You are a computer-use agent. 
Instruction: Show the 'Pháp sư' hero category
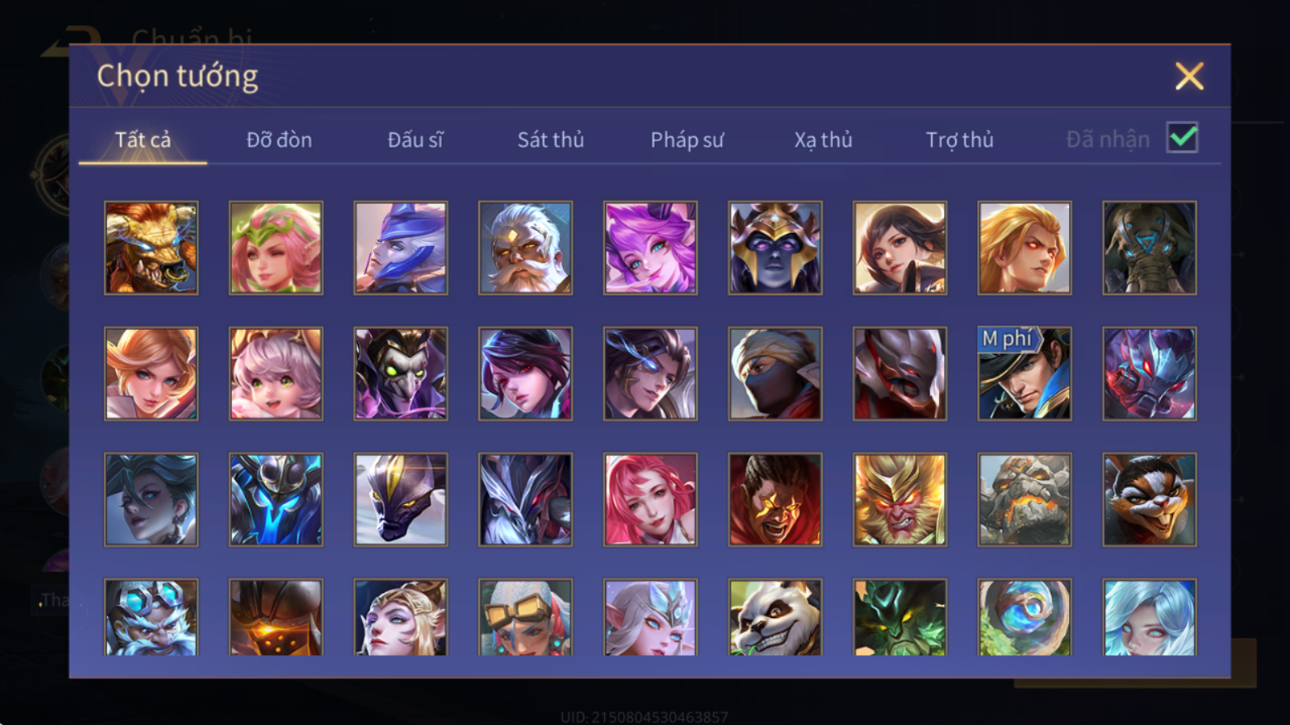pyautogui.click(x=686, y=140)
